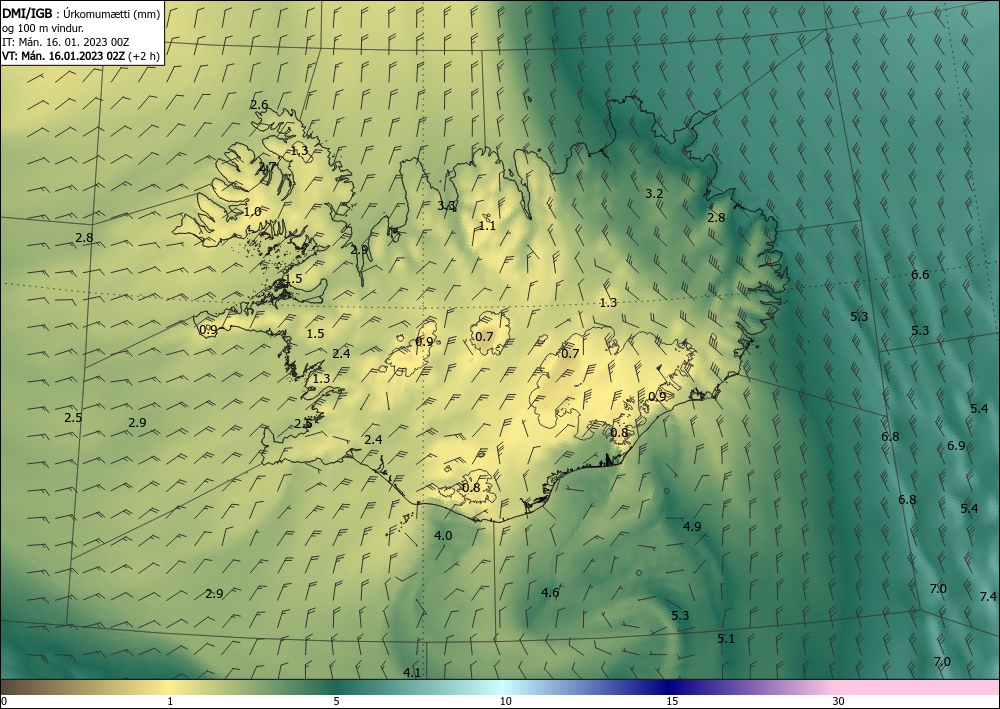Click the 1.0 value label on the map
This screenshot has height=709, width=1000.
(x=253, y=211)
